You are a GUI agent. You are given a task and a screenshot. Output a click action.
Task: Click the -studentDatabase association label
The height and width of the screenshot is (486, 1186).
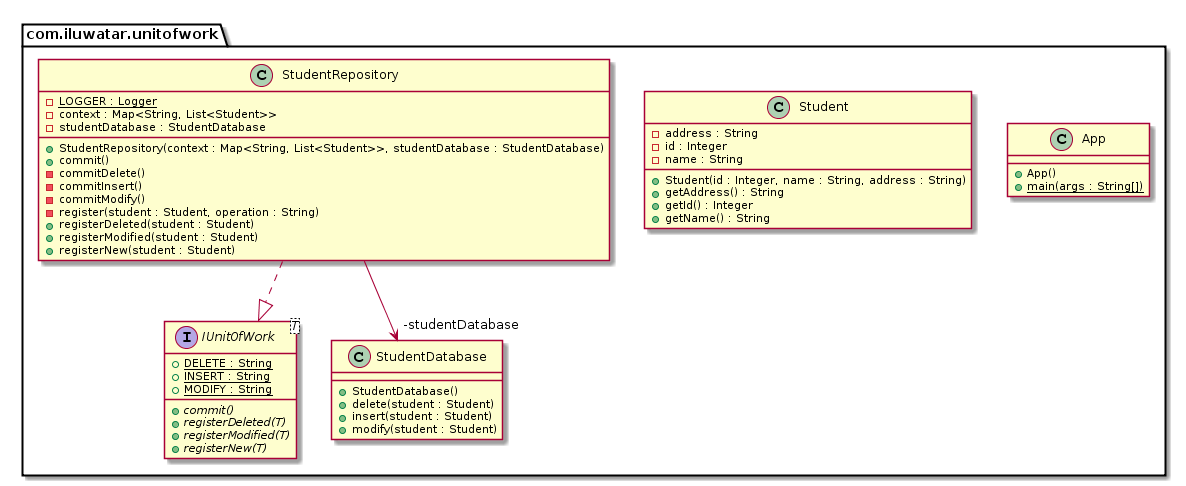click(x=461, y=325)
